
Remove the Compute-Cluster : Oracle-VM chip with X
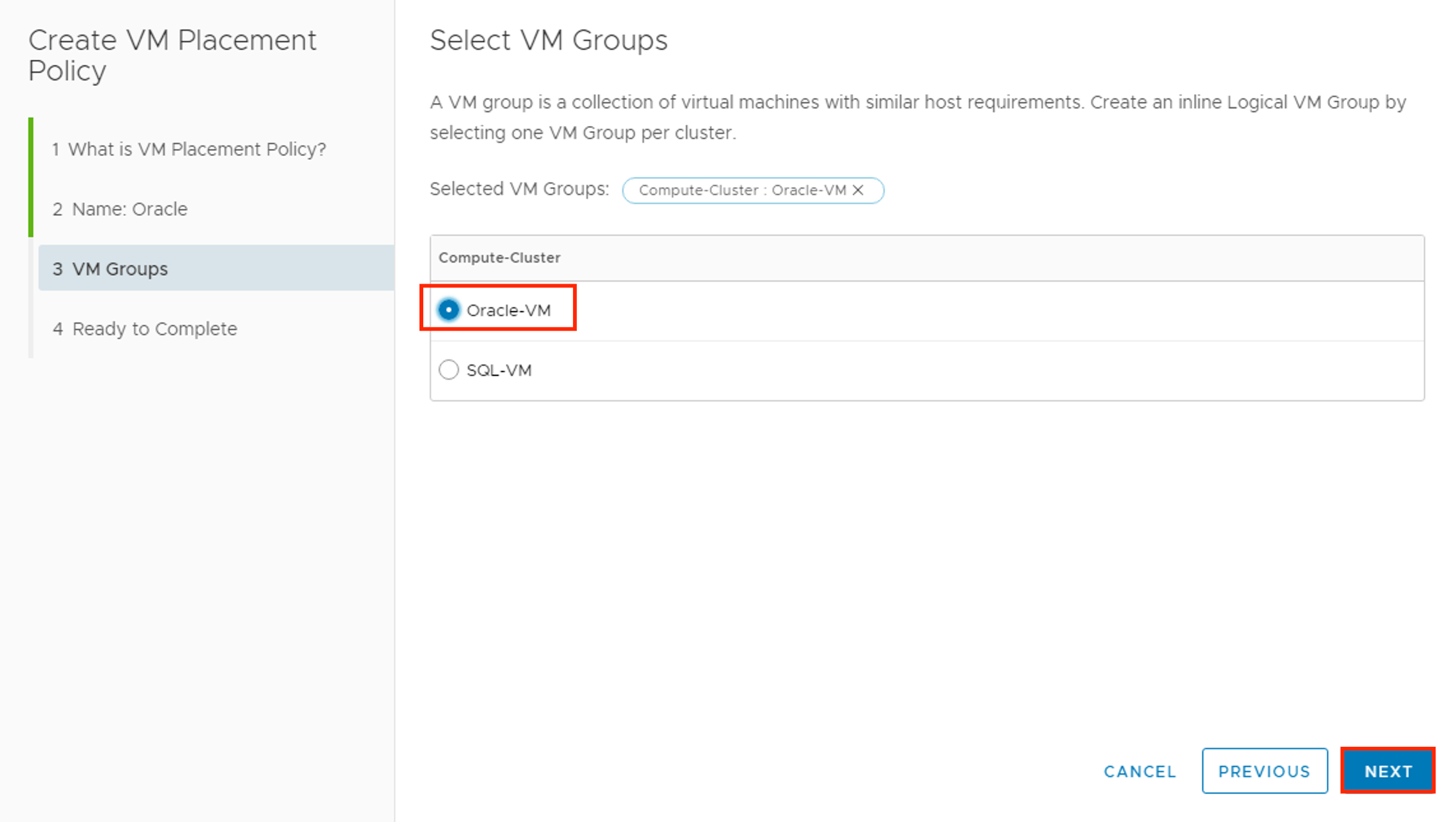[858, 190]
